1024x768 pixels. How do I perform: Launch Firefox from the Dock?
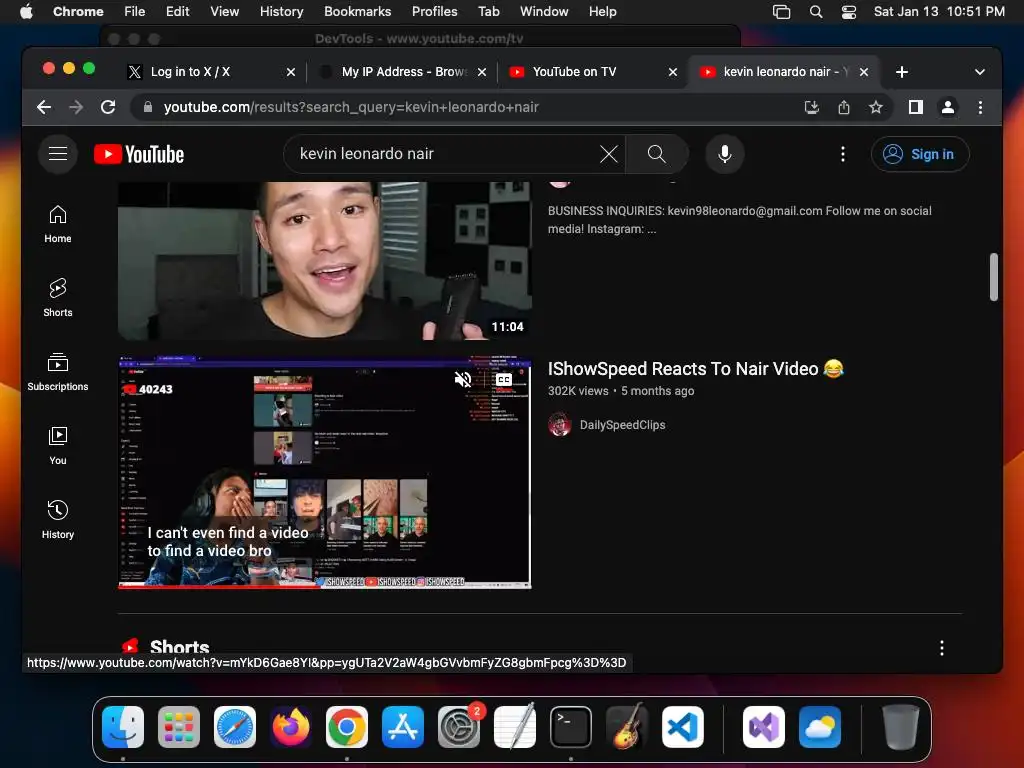click(x=291, y=727)
